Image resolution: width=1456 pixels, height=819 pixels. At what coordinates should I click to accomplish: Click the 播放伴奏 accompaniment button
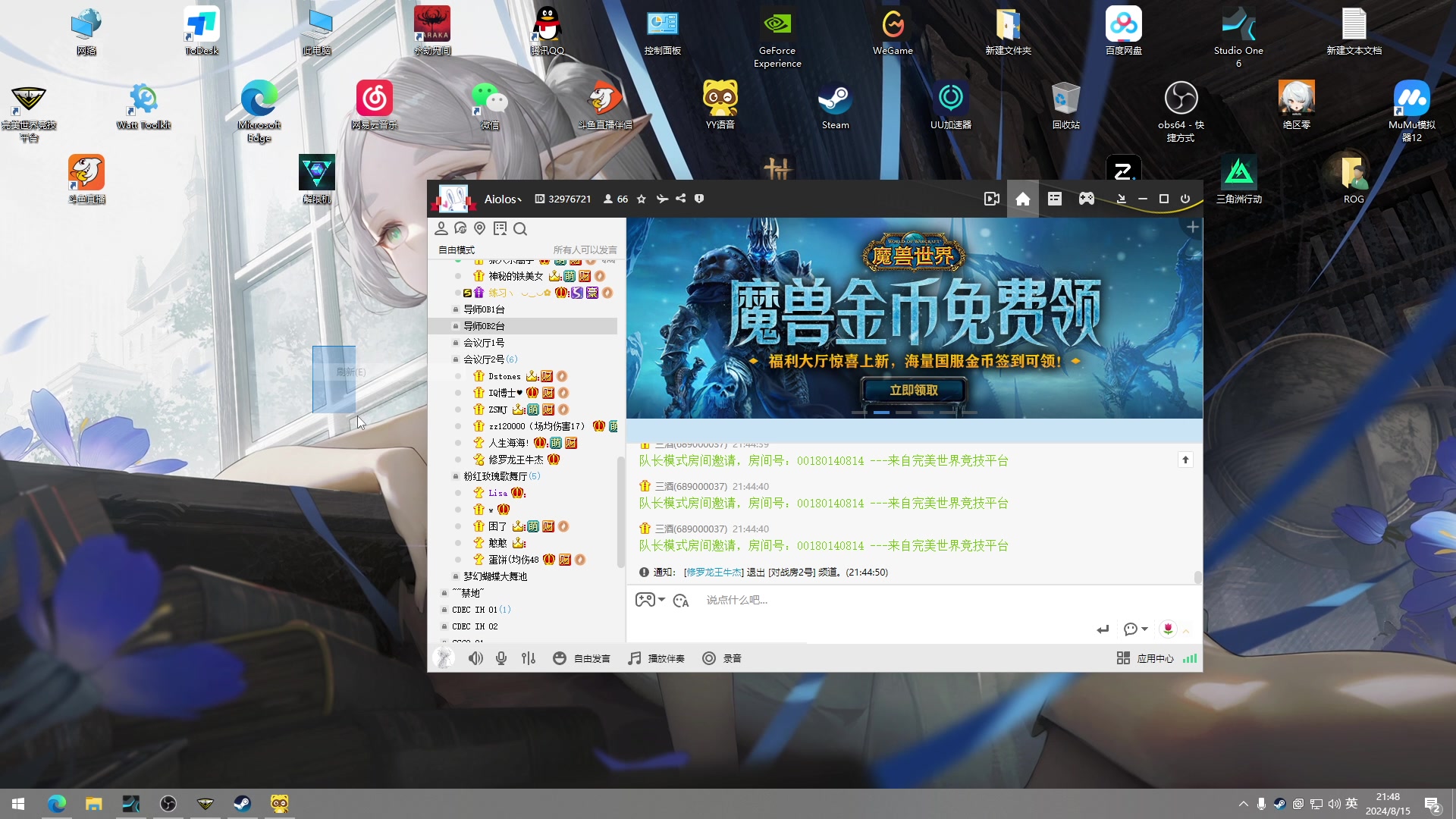pos(656,658)
